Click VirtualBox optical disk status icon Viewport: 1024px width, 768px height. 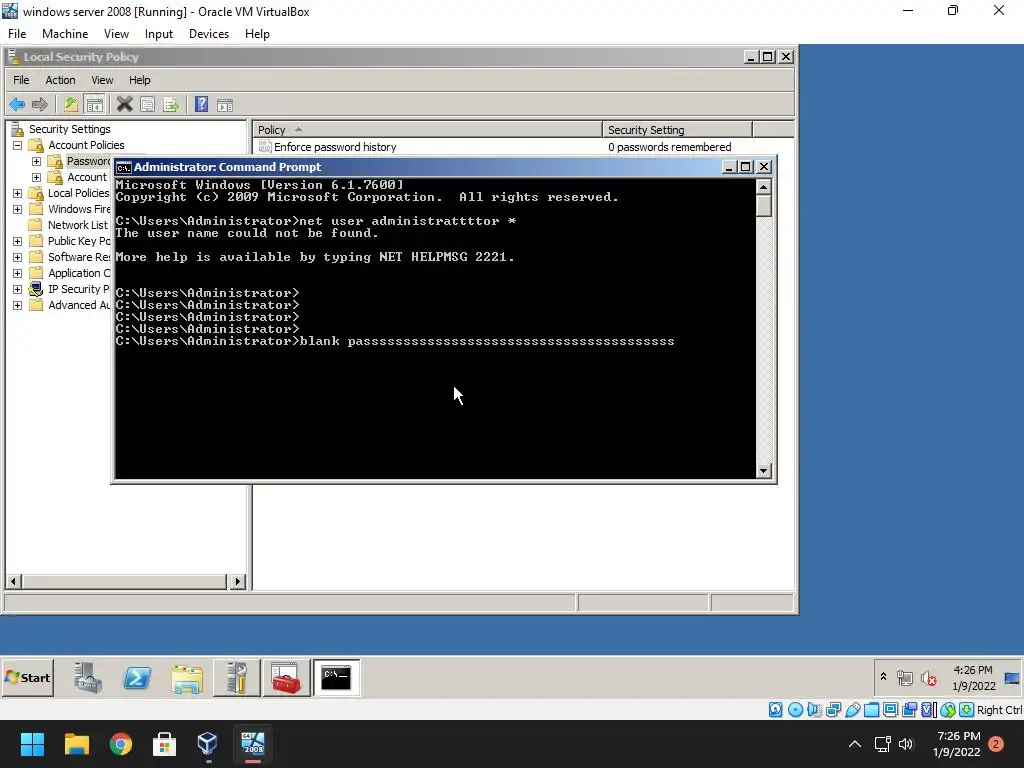click(795, 710)
